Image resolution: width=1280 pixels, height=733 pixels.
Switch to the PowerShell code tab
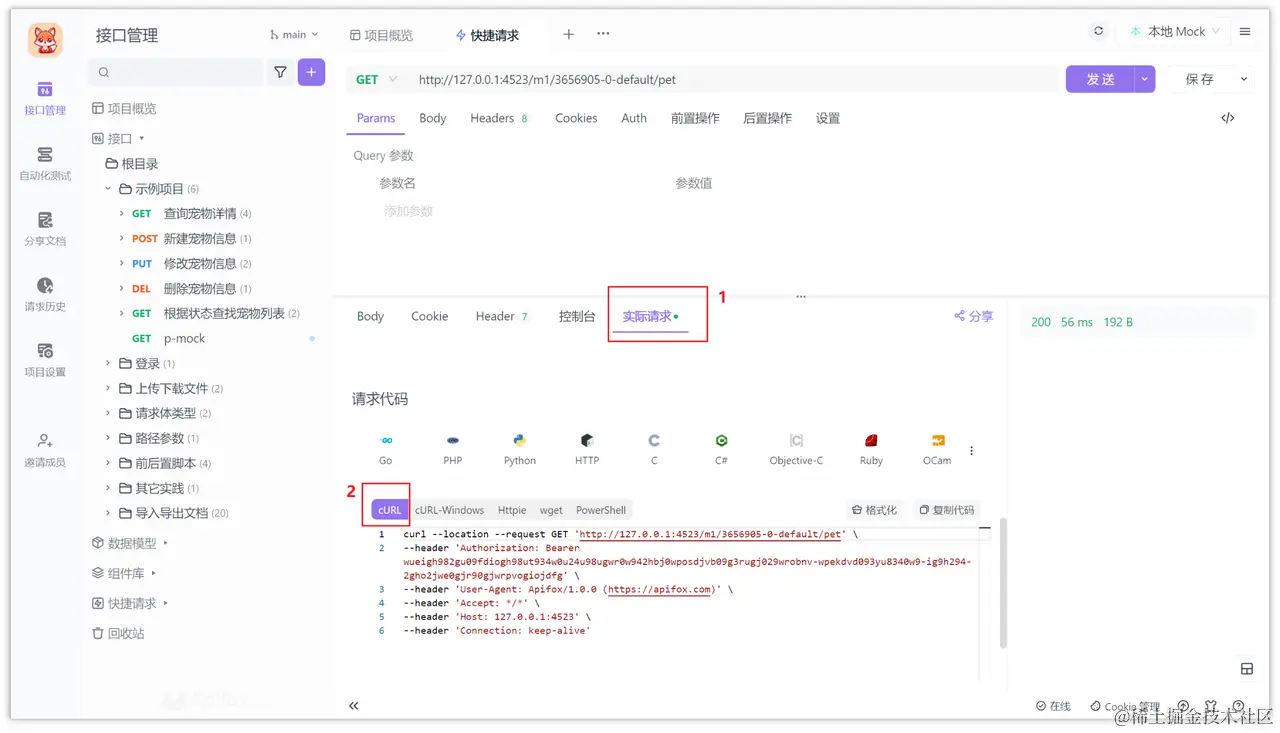click(x=601, y=510)
